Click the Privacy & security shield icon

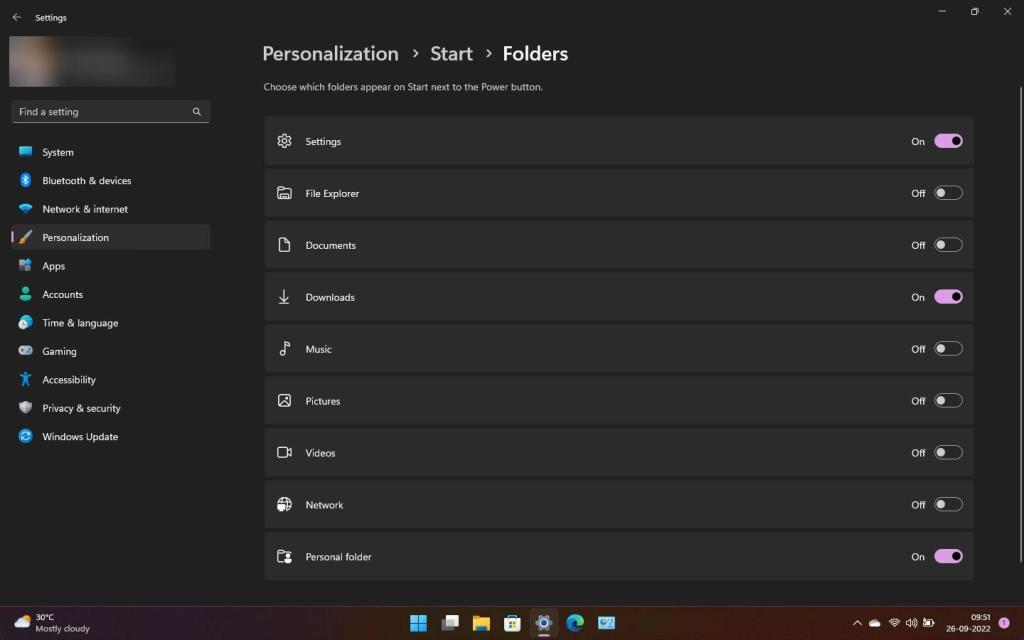tap(25, 408)
